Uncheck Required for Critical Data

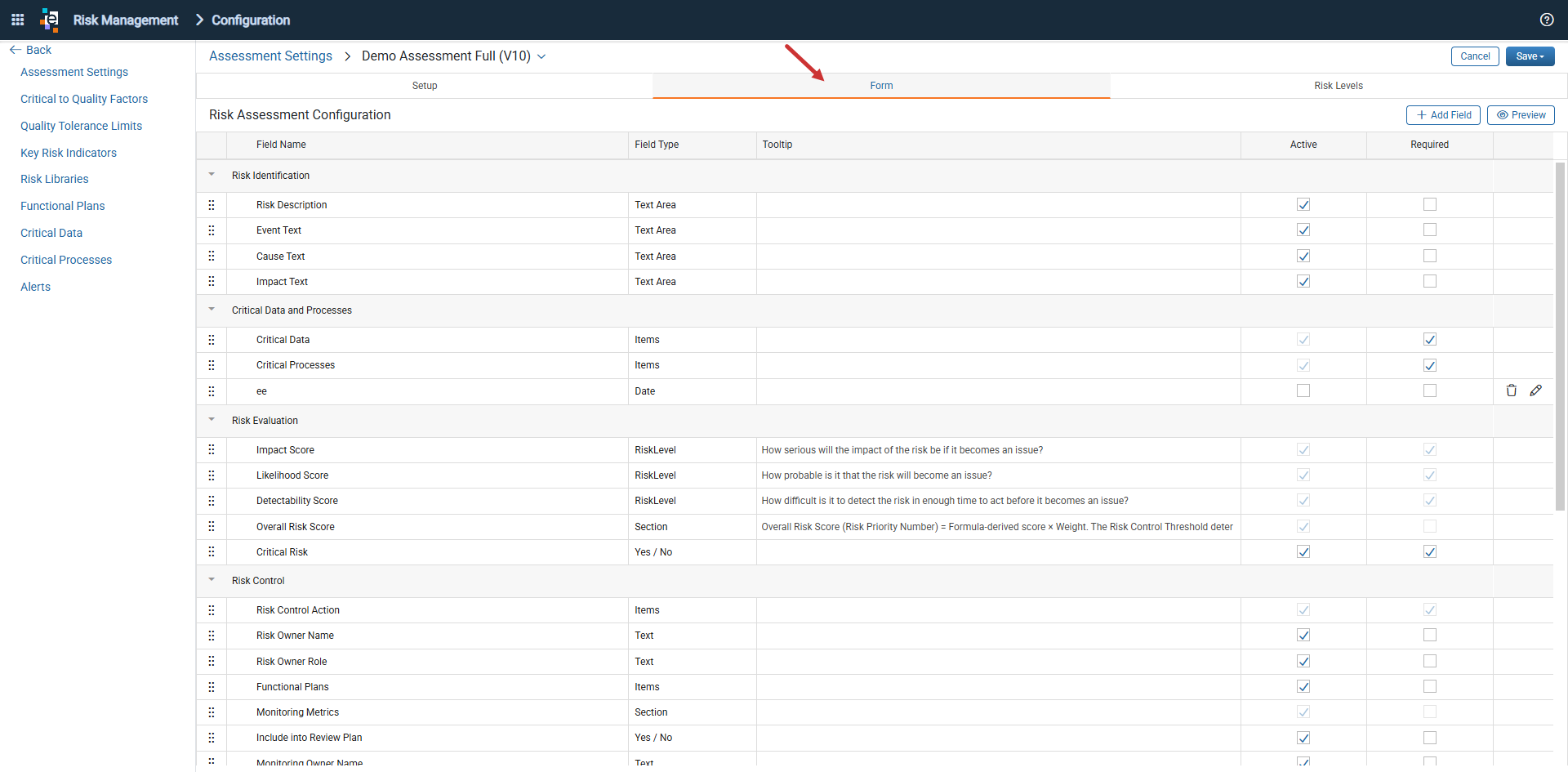[x=1430, y=340]
